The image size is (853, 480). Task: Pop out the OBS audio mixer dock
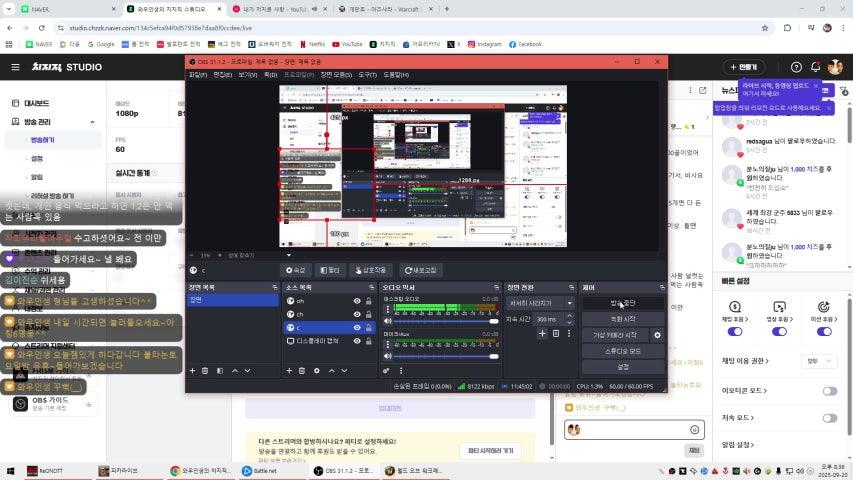click(x=496, y=287)
